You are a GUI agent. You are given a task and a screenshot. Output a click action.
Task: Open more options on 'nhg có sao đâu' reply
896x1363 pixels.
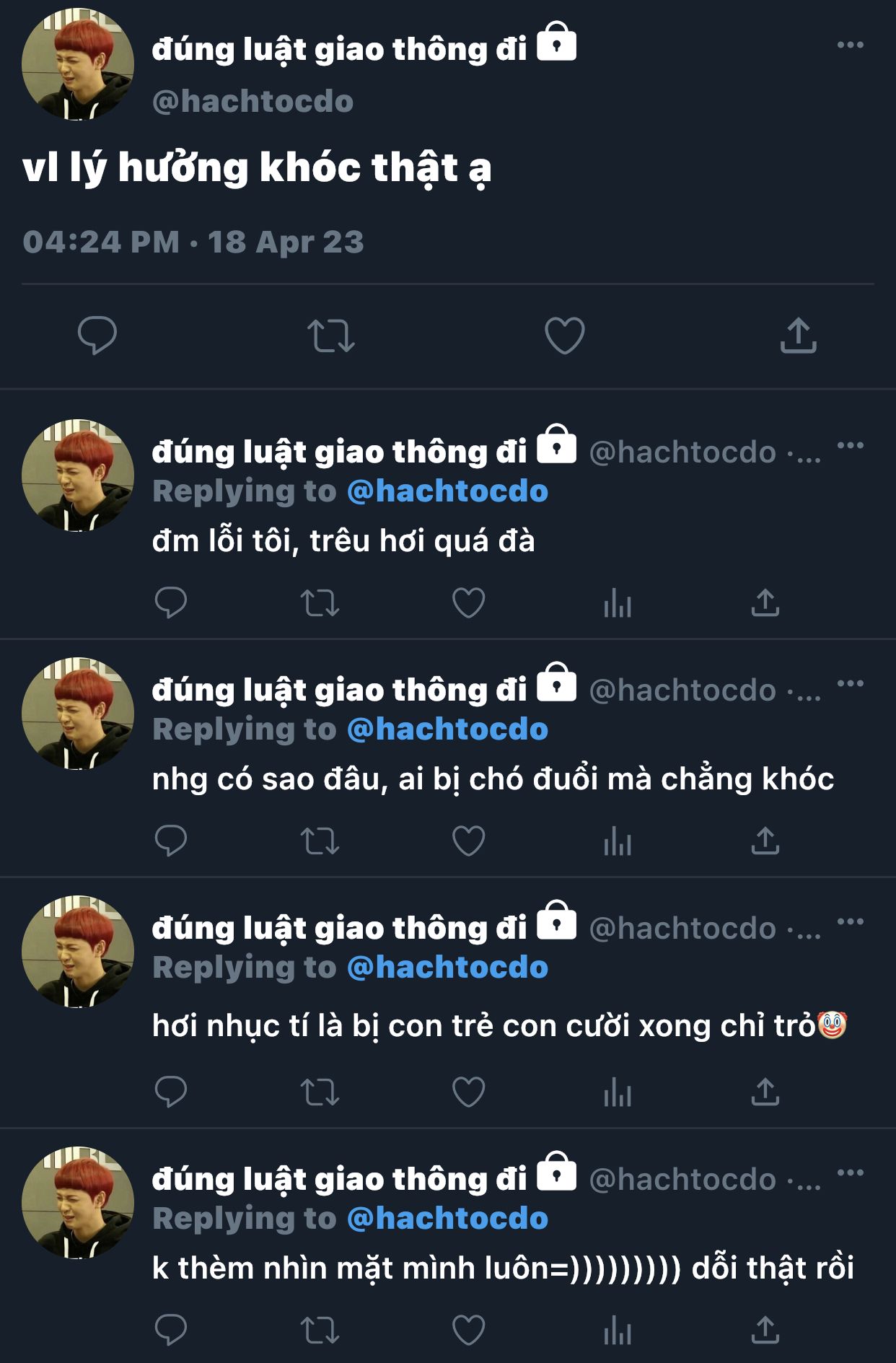[x=851, y=683]
